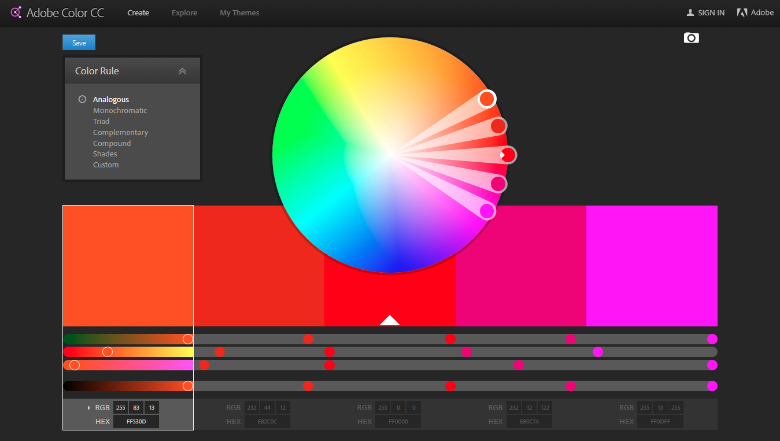Select the topmost color wheel handle
The image size is (780, 441).
487,98
